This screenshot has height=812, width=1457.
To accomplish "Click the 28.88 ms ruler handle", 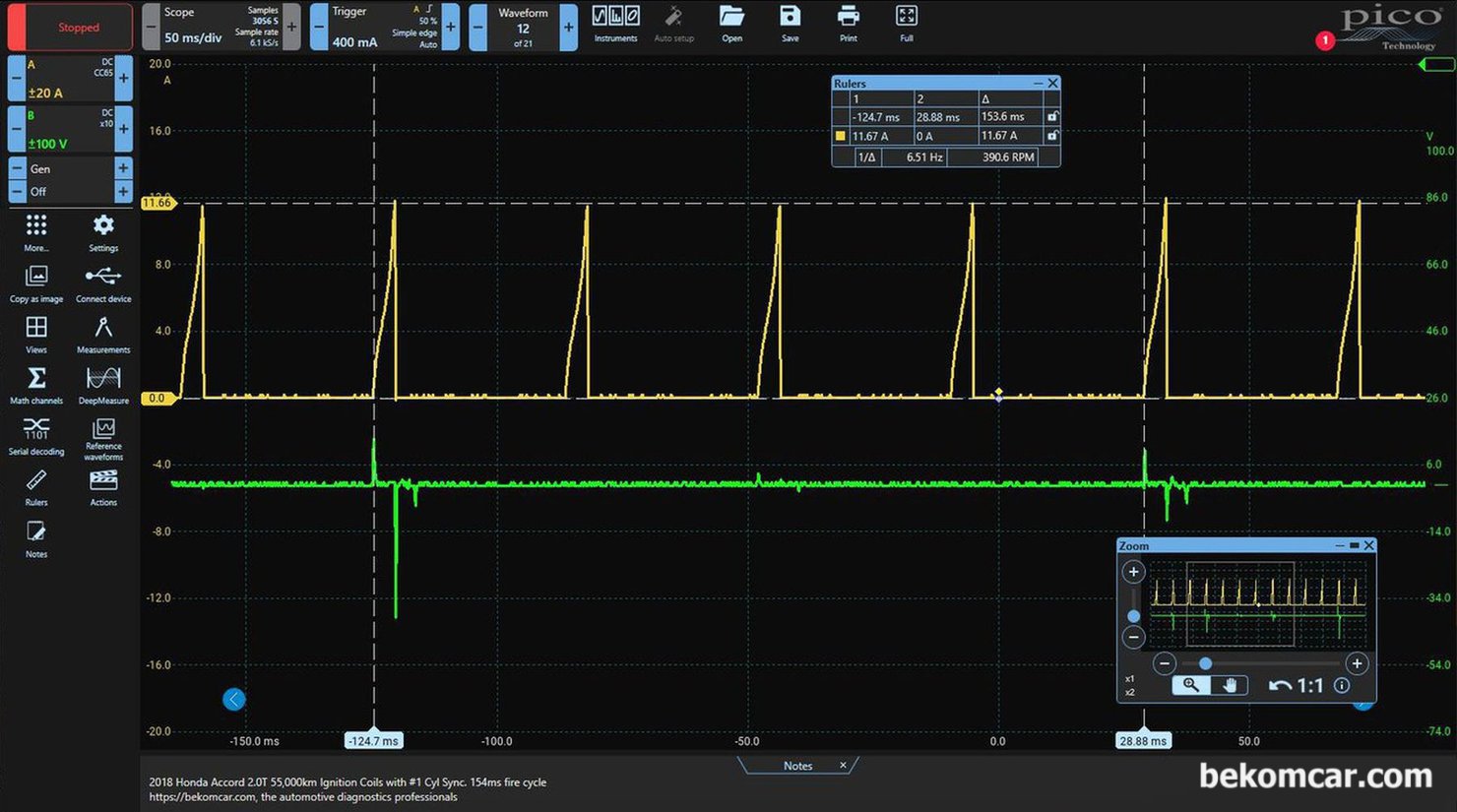I will coord(1143,740).
